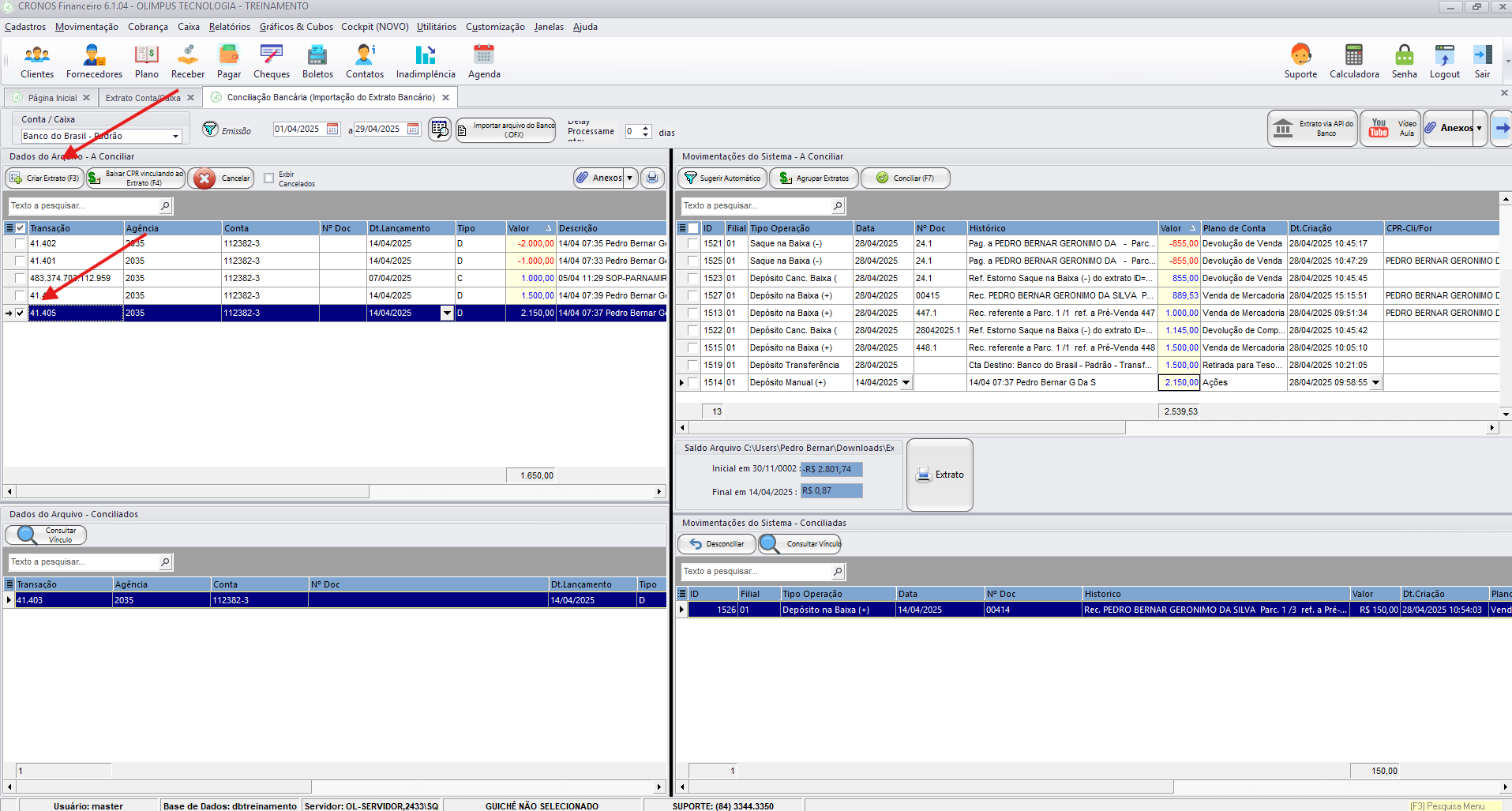1512x811 pixels.
Task: Increase the Delay Processamento days stepper
Action: [646, 128]
